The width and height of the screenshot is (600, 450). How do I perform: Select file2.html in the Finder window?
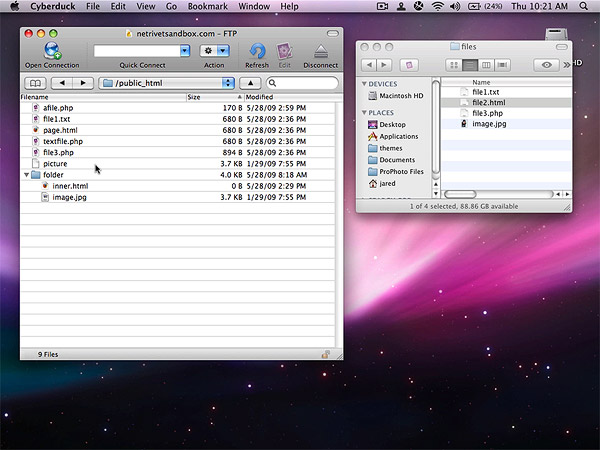pyautogui.click(x=506, y=103)
